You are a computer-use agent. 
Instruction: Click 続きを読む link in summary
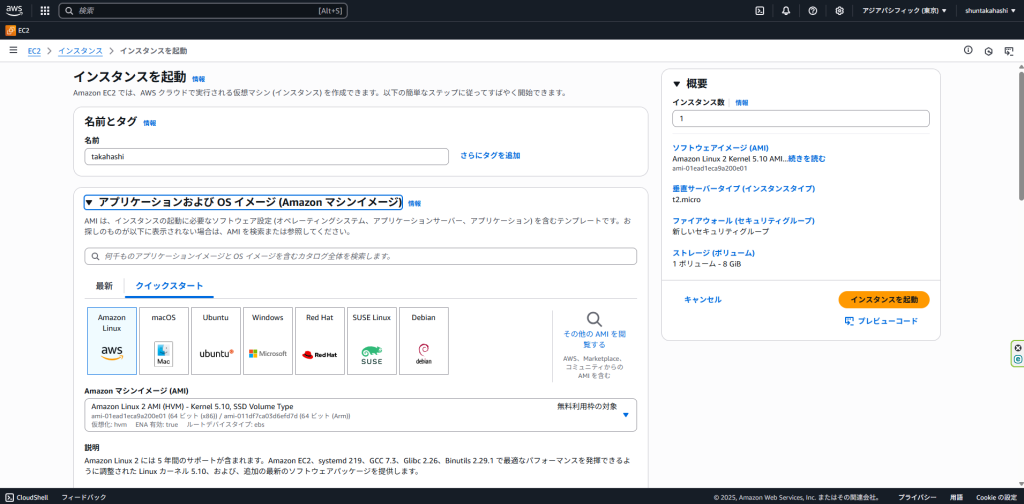(807, 159)
